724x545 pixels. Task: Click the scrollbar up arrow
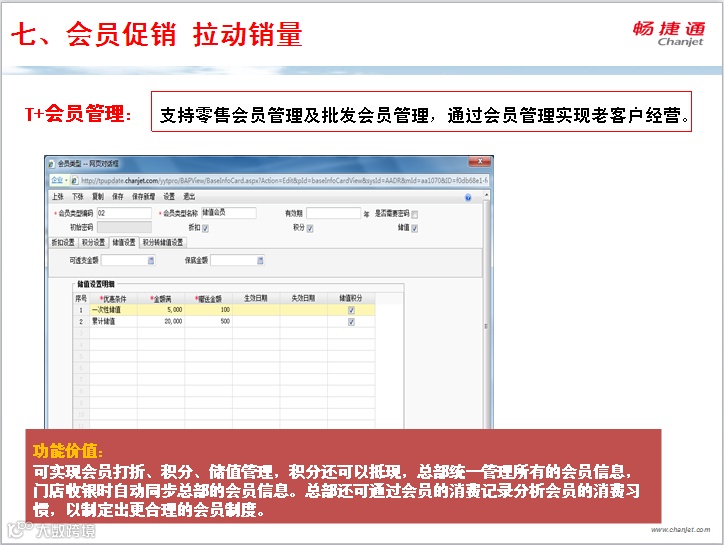click(486, 195)
